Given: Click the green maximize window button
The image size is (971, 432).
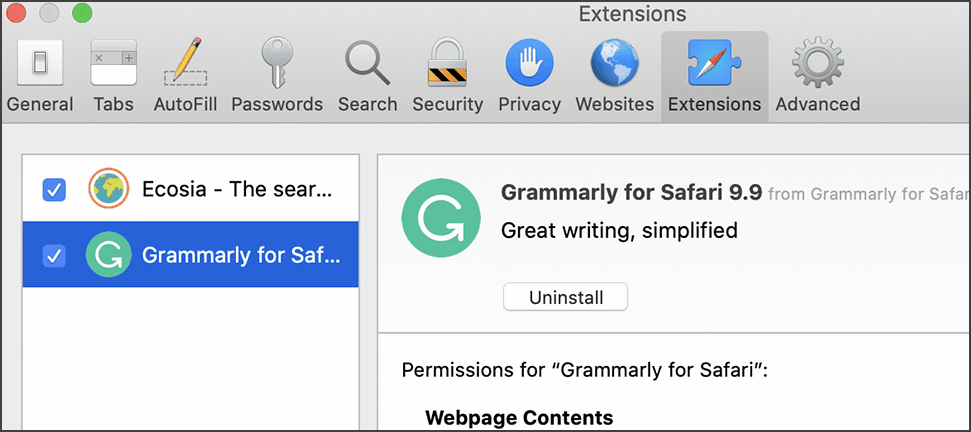Looking at the screenshot, I should click(x=83, y=14).
